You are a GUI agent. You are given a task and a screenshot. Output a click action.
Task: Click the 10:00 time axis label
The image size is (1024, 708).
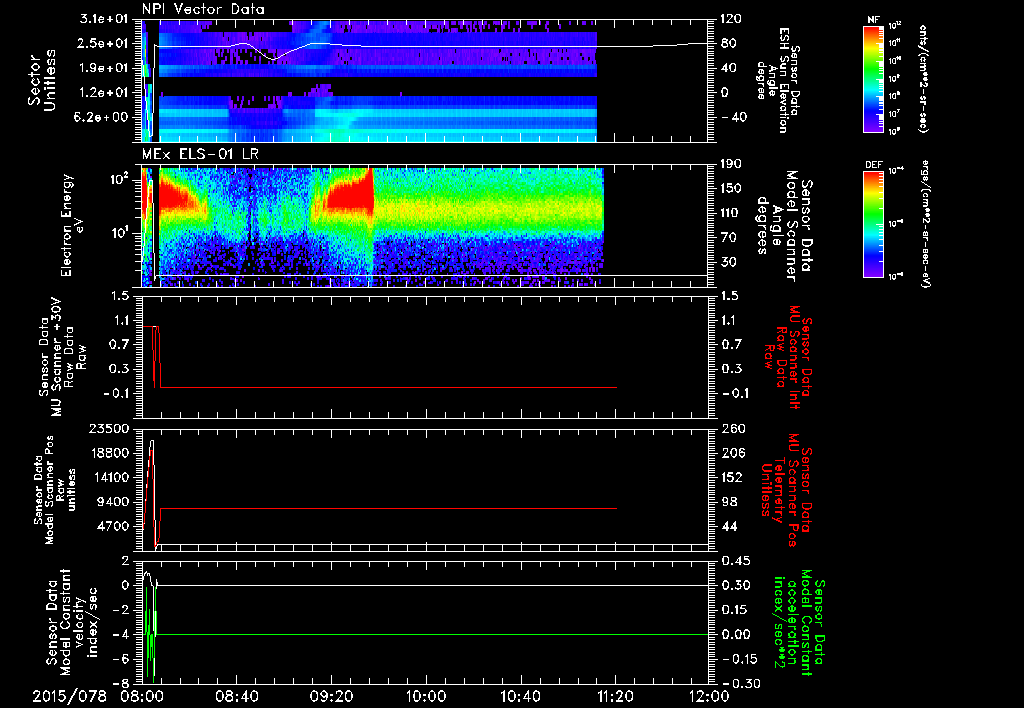(x=425, y=696)
